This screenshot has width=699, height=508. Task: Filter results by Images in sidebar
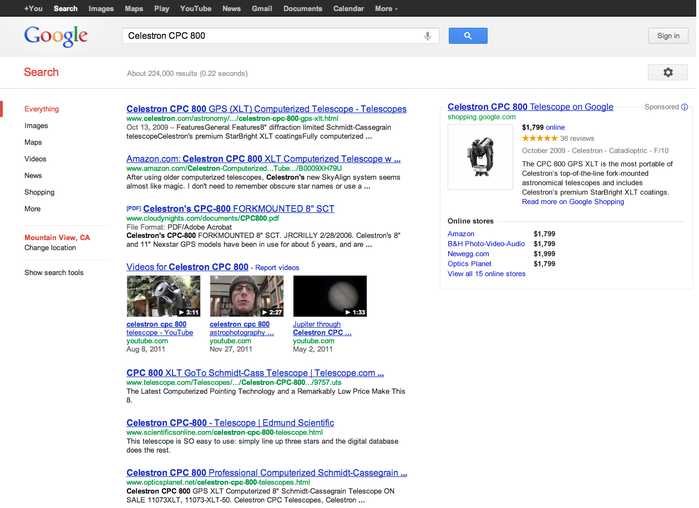(36, 126)
